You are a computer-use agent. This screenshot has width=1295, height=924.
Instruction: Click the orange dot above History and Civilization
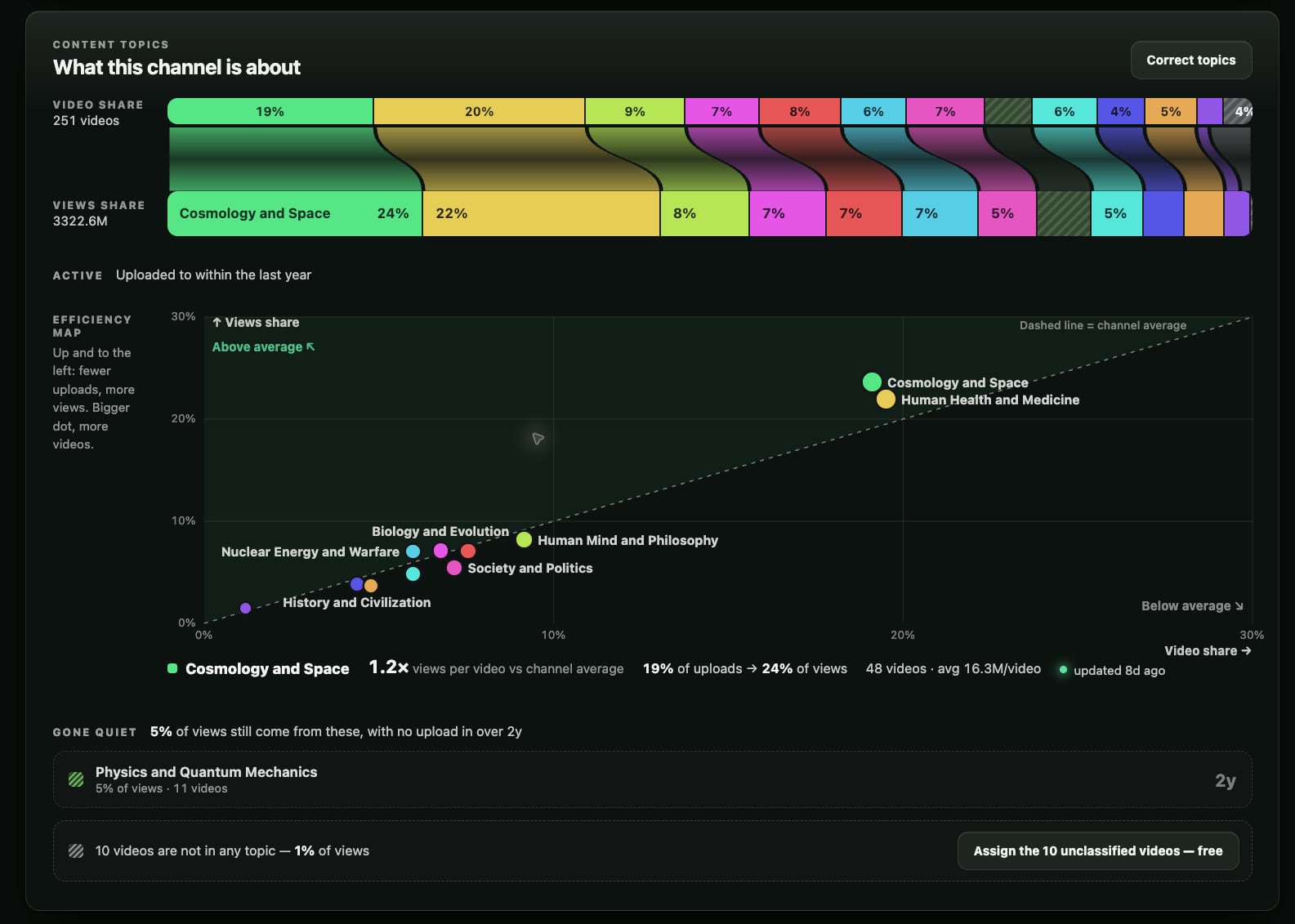coord(371,586)
